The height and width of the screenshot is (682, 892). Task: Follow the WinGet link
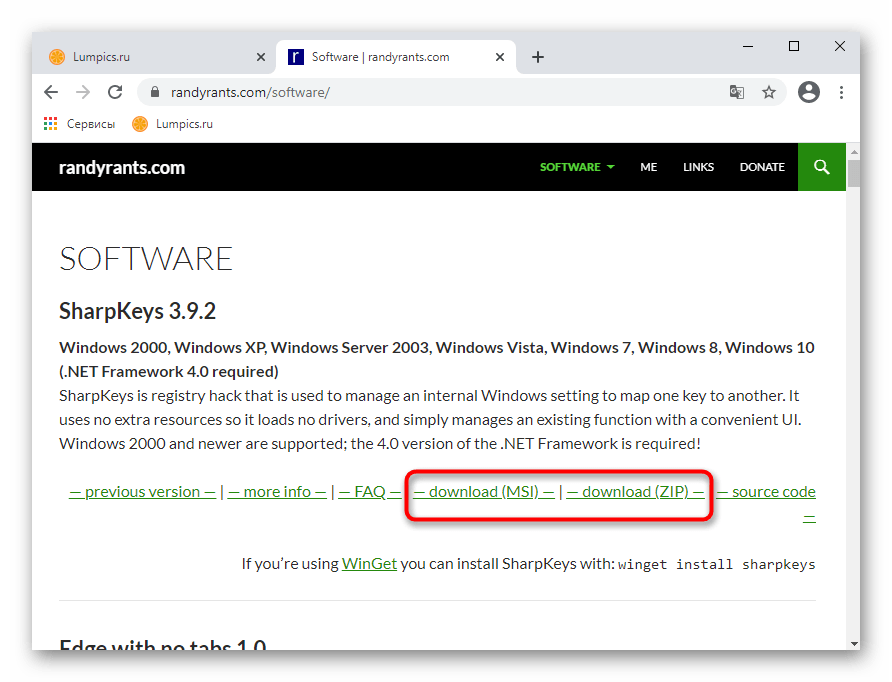point(369,564)
